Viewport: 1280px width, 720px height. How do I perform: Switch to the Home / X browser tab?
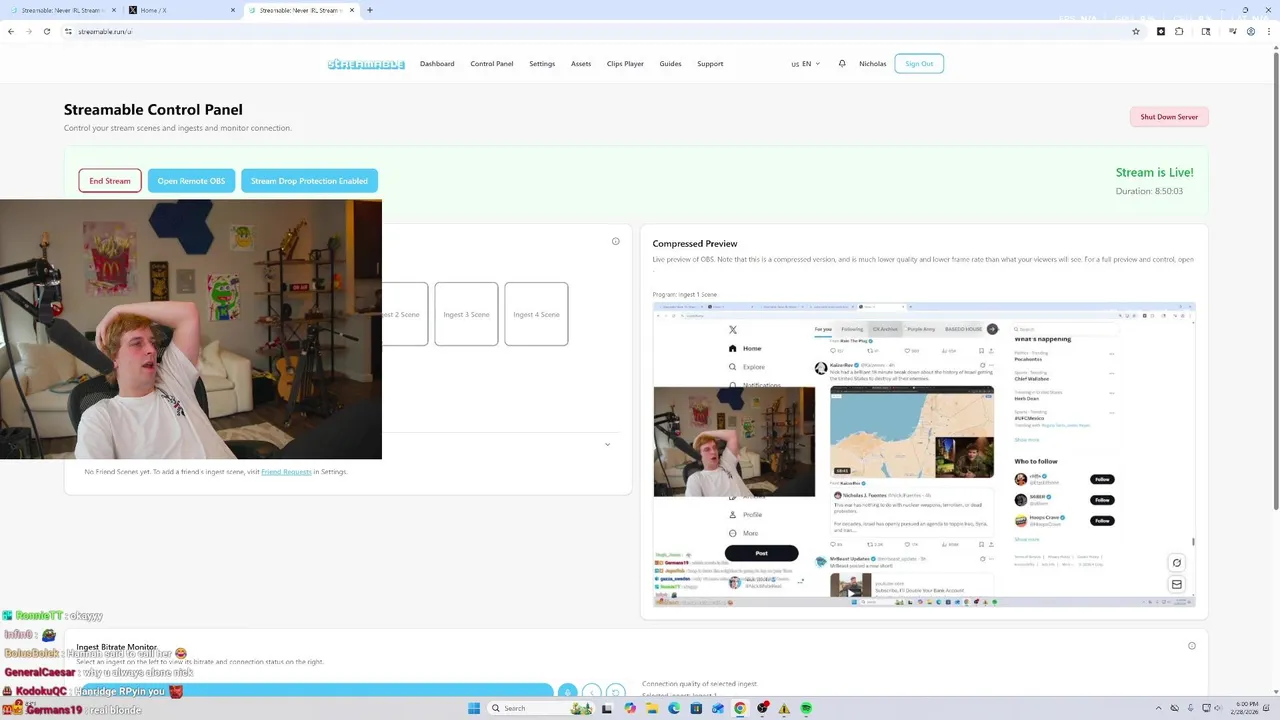182,10
